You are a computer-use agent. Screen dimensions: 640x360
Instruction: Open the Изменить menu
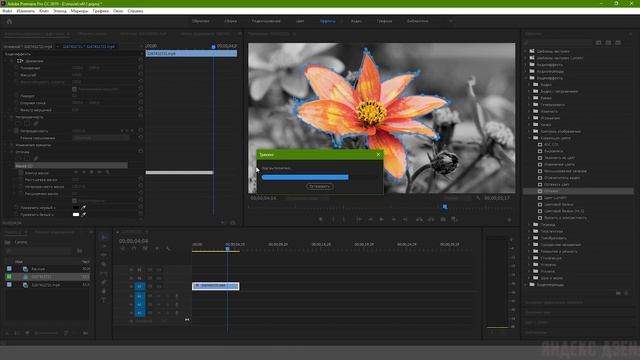pyautogui.click(x=25, y=11)
